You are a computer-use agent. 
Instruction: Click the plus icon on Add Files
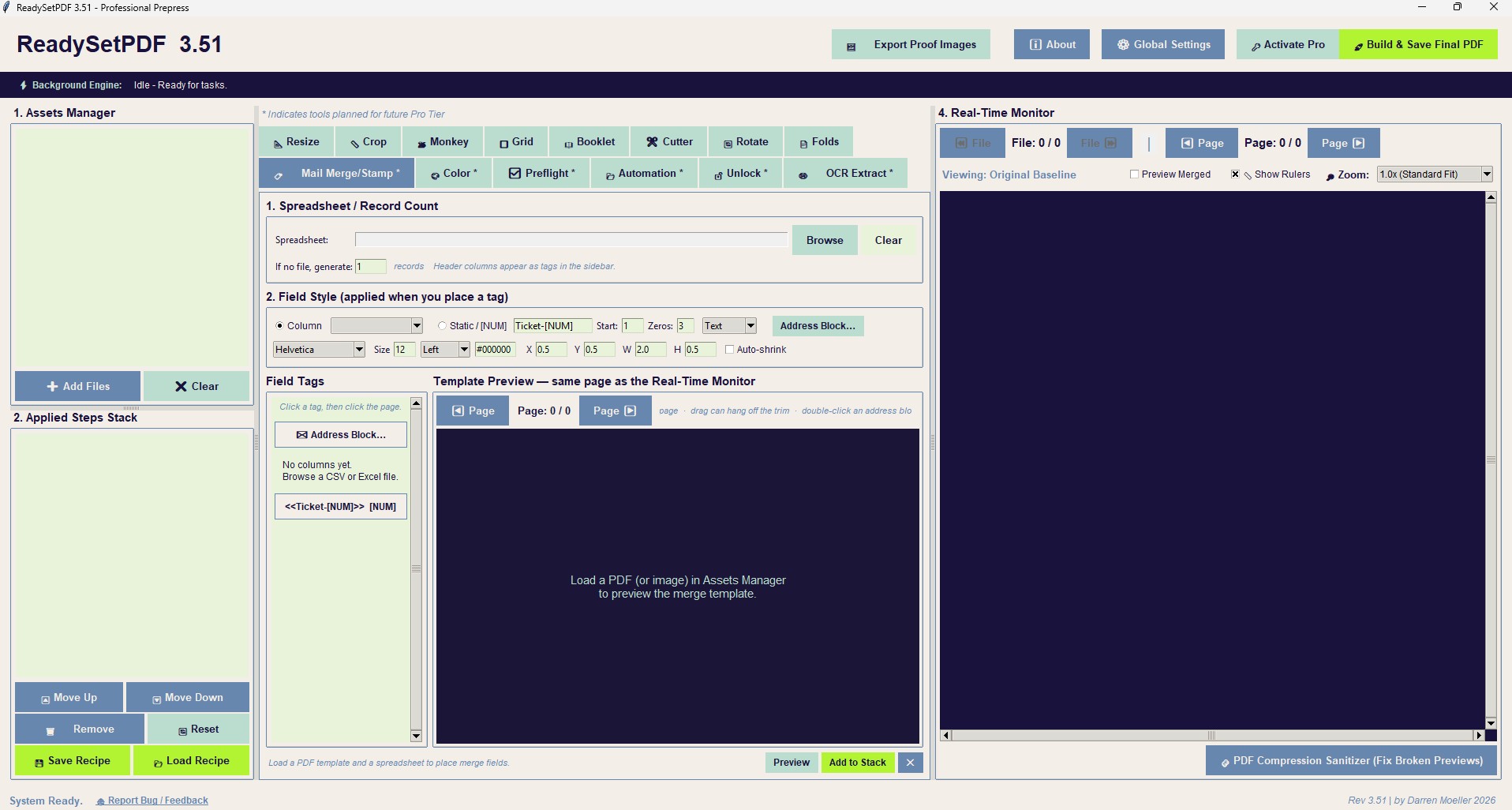pos(53,387)
